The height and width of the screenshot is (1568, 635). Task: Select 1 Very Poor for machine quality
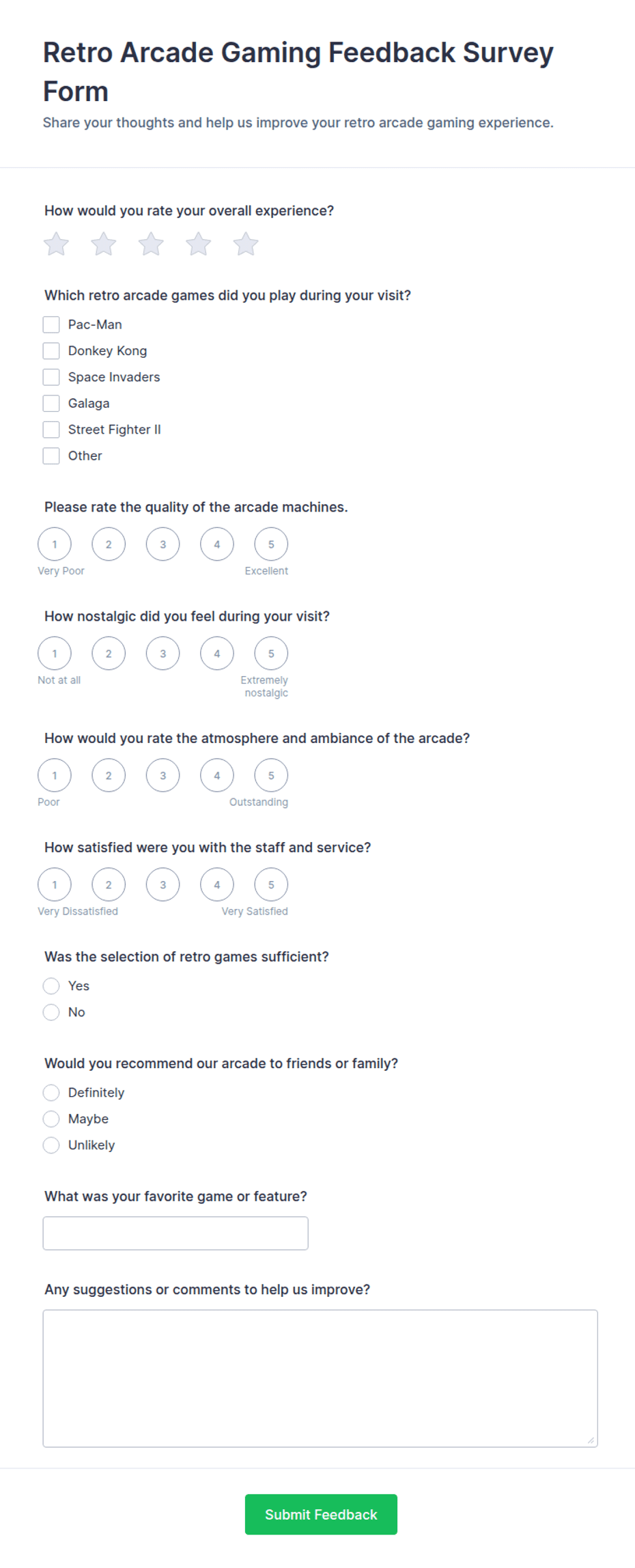[55, 544]
